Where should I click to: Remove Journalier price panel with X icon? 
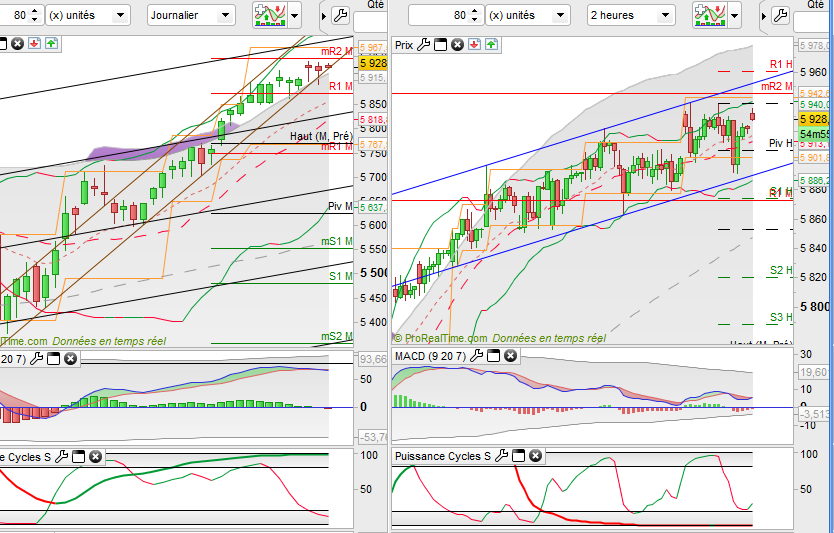pyautogui.click(x=18, y=44)
